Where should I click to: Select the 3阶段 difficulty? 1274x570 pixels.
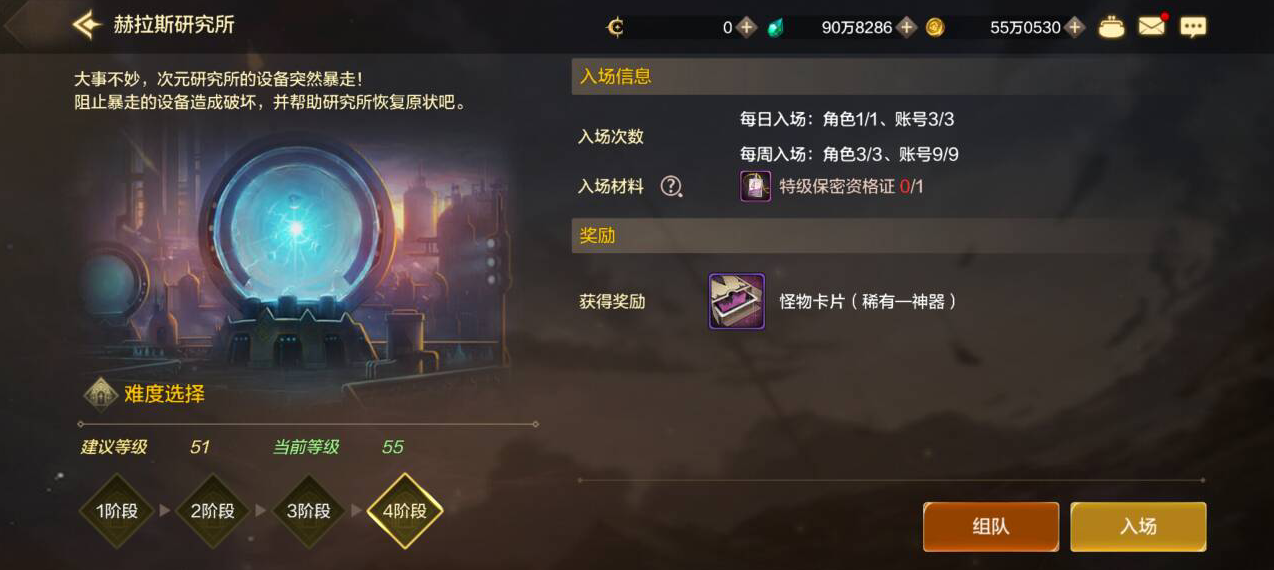tap(309, 511)
